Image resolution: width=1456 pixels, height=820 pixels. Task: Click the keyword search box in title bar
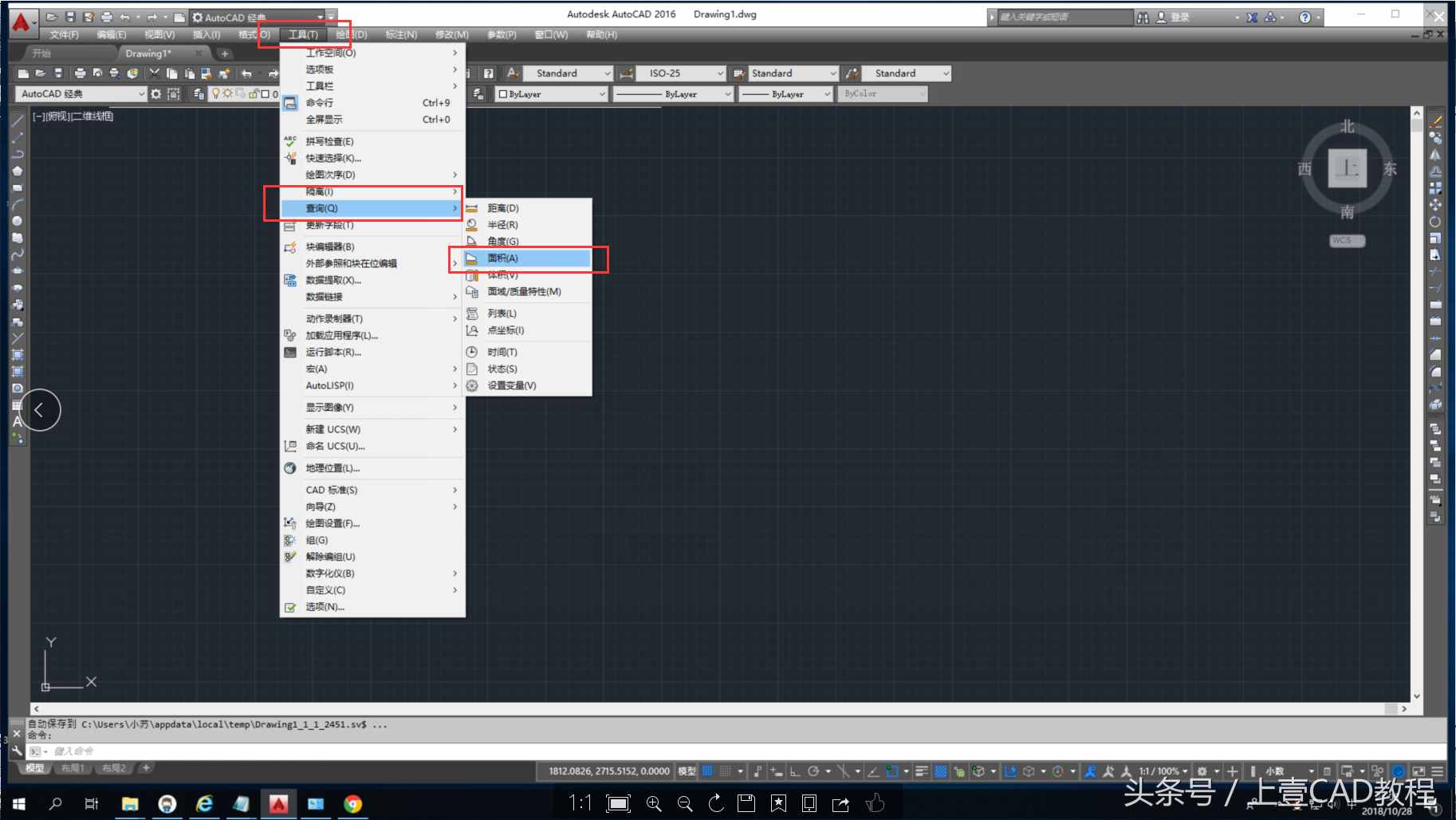click(1064, 17)
